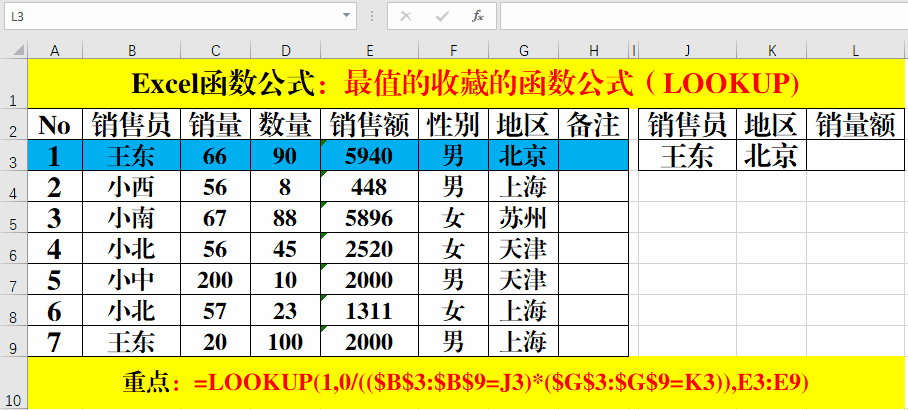The image size is (908, 410).
Task: Select column B header
Action: (131, 51)
